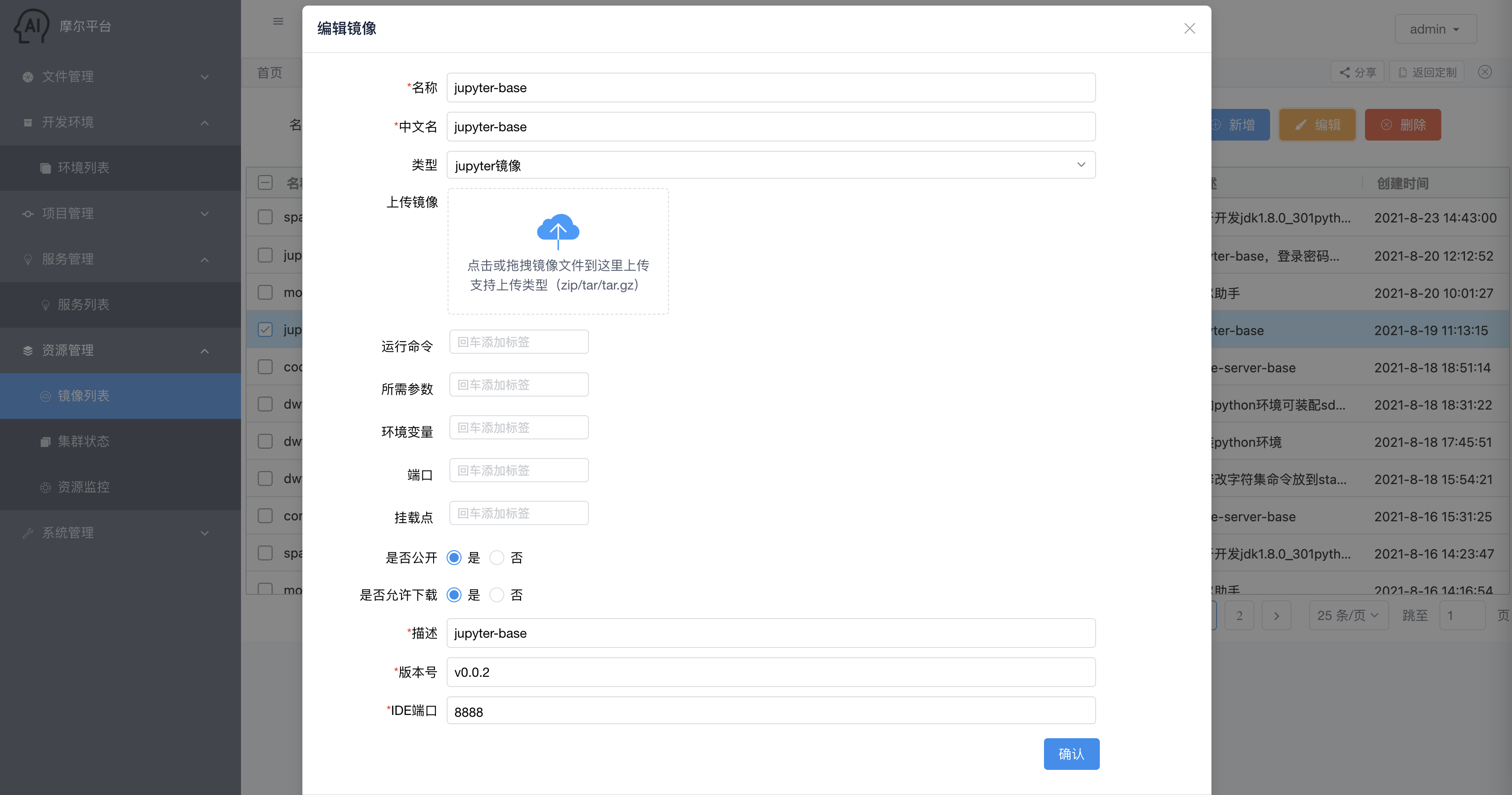Focus the 描述 input field
This screenshot has height=795, width=1512.
click(x=771, y=633)
